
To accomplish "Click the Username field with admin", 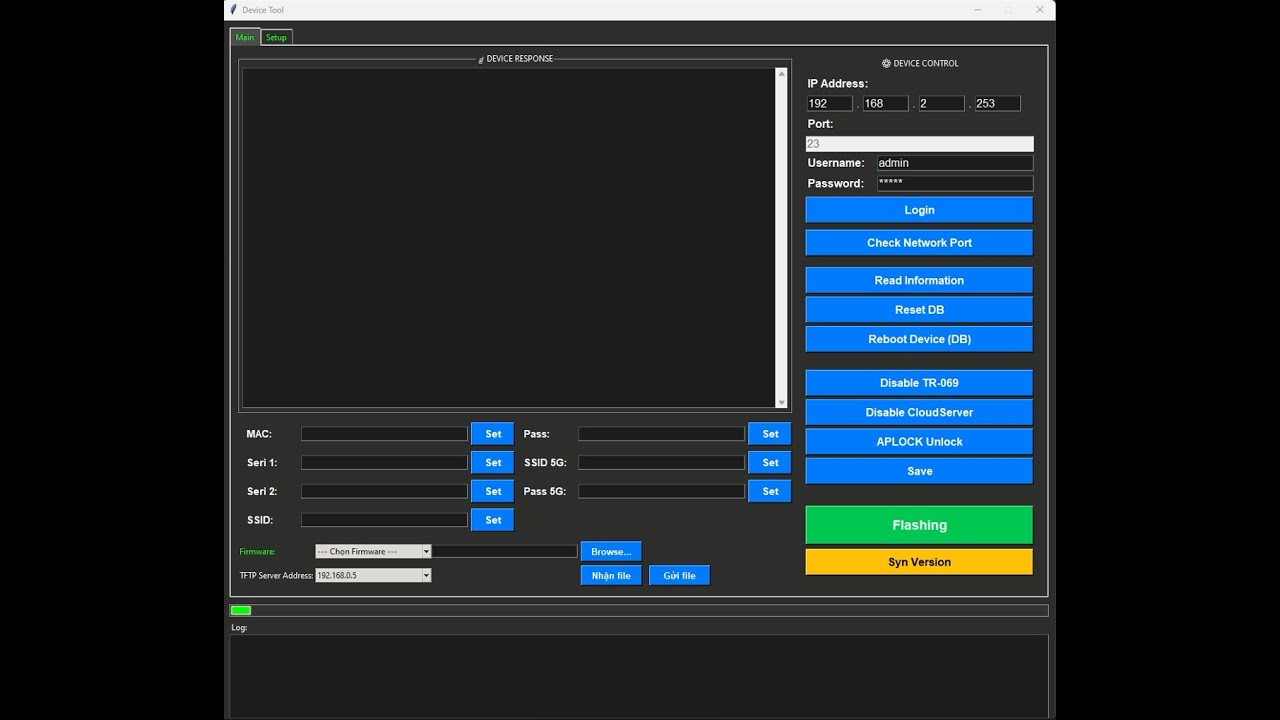I will (x=954, y=163).
